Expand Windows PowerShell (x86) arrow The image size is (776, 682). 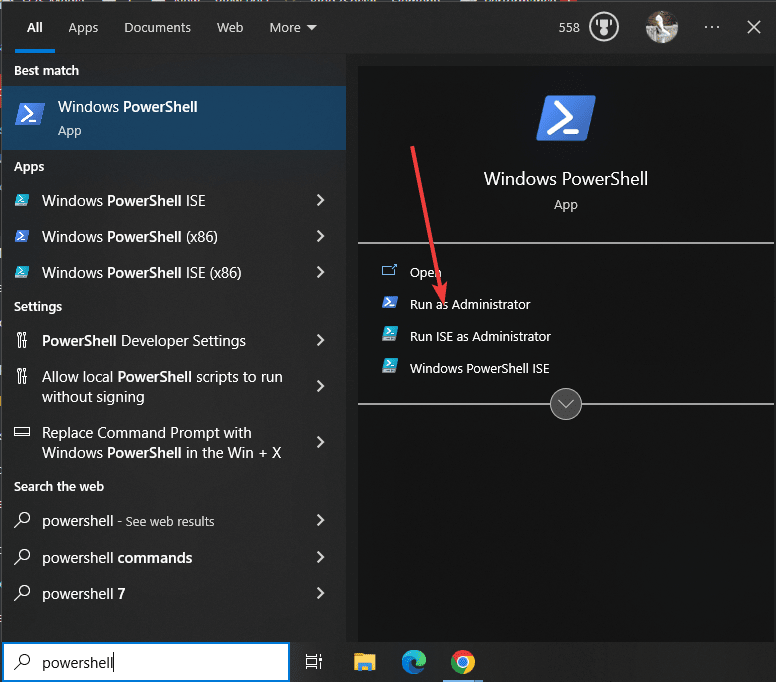click(x=320, y=236)
